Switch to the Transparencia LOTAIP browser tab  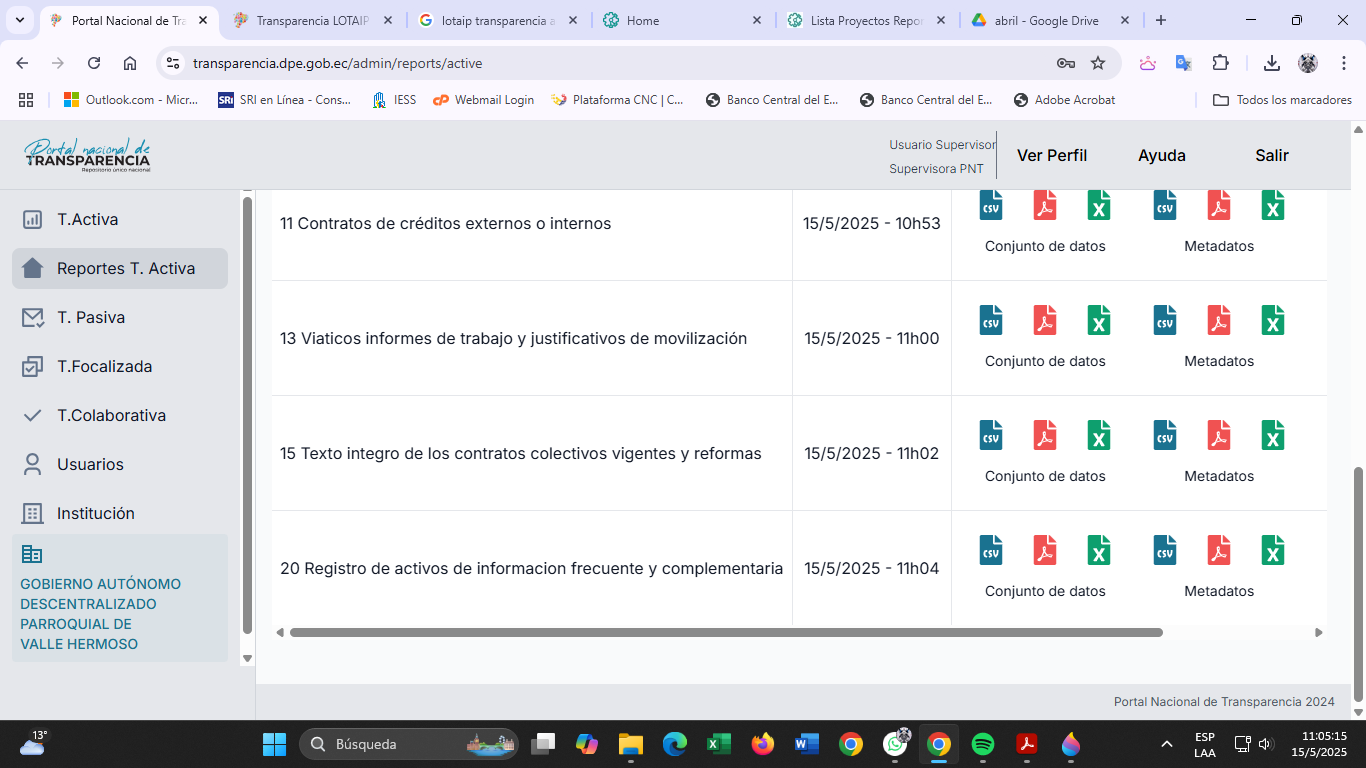[x=312, y=20]
